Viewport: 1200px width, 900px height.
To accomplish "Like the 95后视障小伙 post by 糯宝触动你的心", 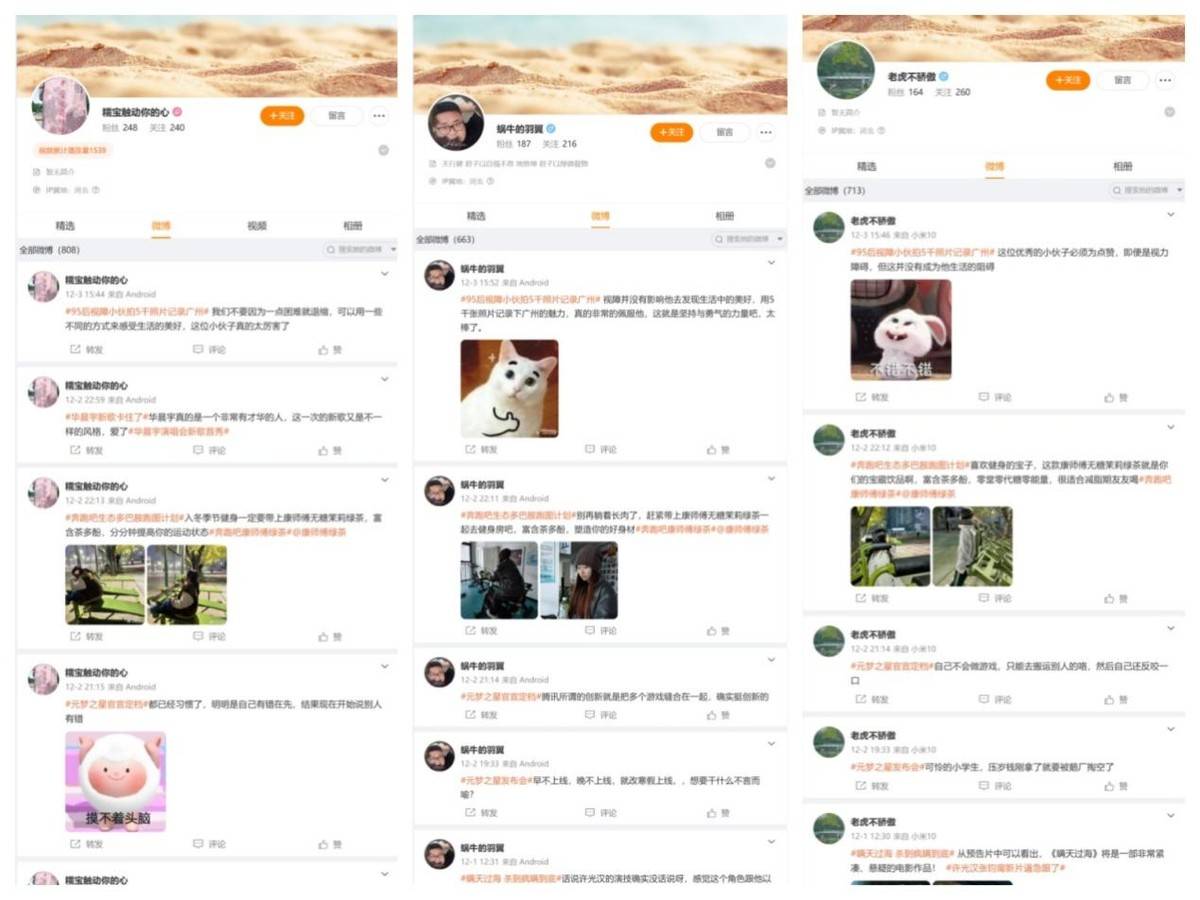I will [x=330, y=350].
